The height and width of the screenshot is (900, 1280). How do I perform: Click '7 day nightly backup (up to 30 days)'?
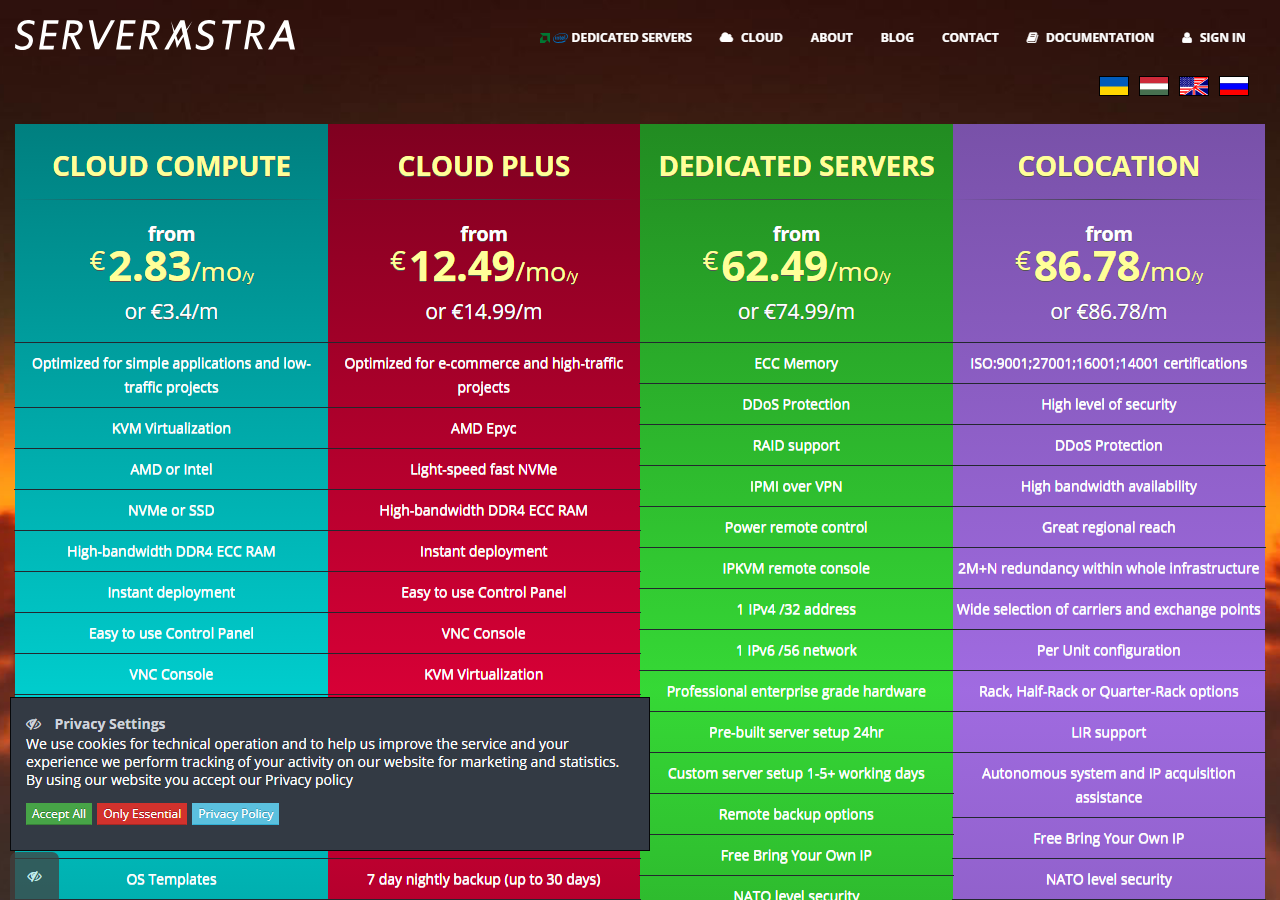pyautogui.click(x=484, y=879)
